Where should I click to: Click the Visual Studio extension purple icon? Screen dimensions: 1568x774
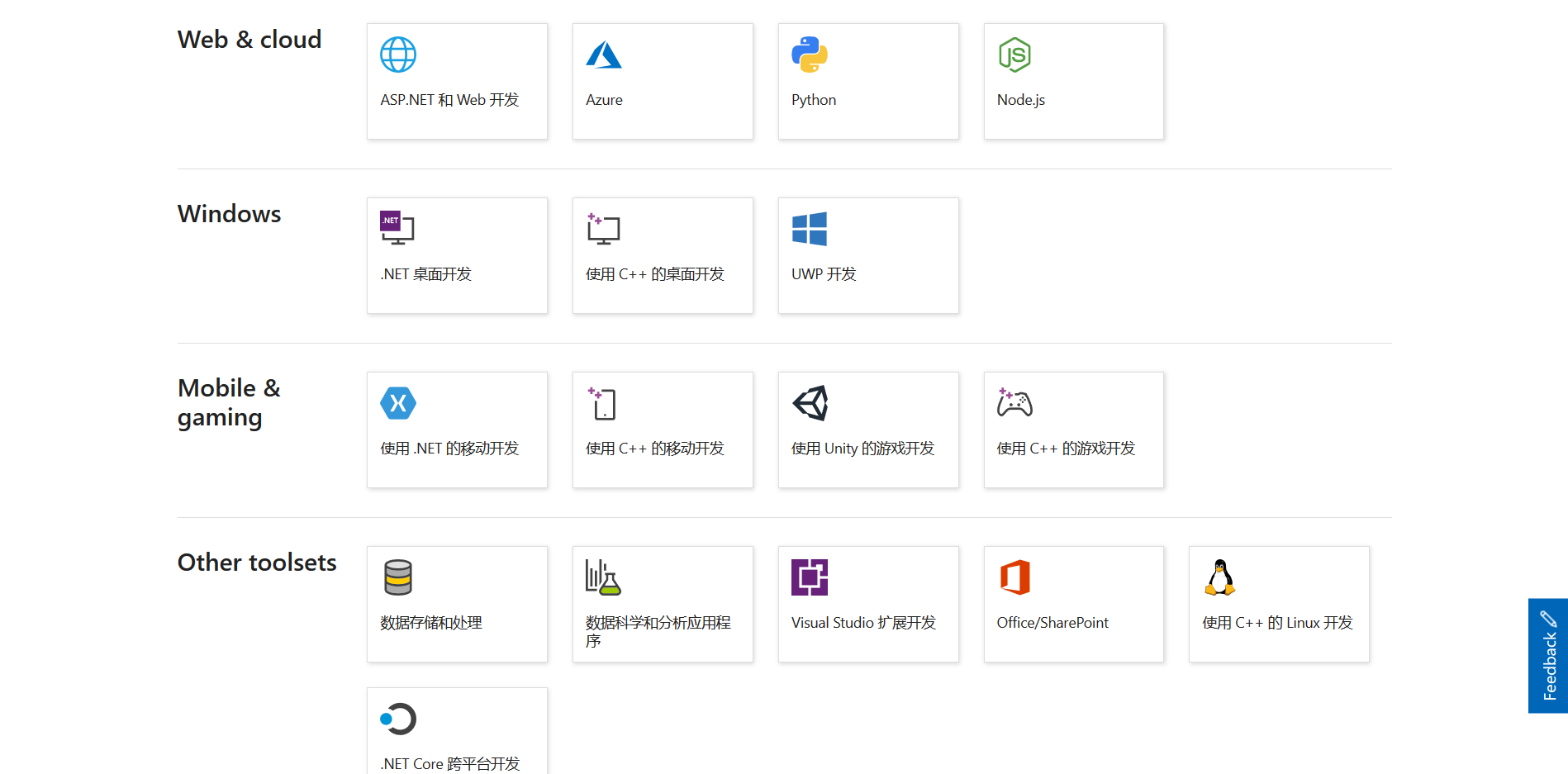pos(810,577)
